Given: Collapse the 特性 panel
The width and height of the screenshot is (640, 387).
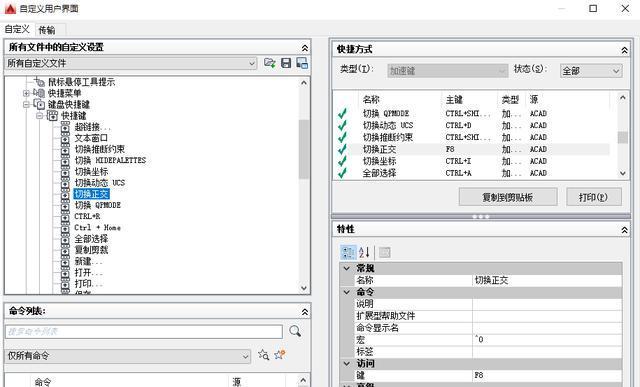Looking at the screenshot, I should (624, 230).
